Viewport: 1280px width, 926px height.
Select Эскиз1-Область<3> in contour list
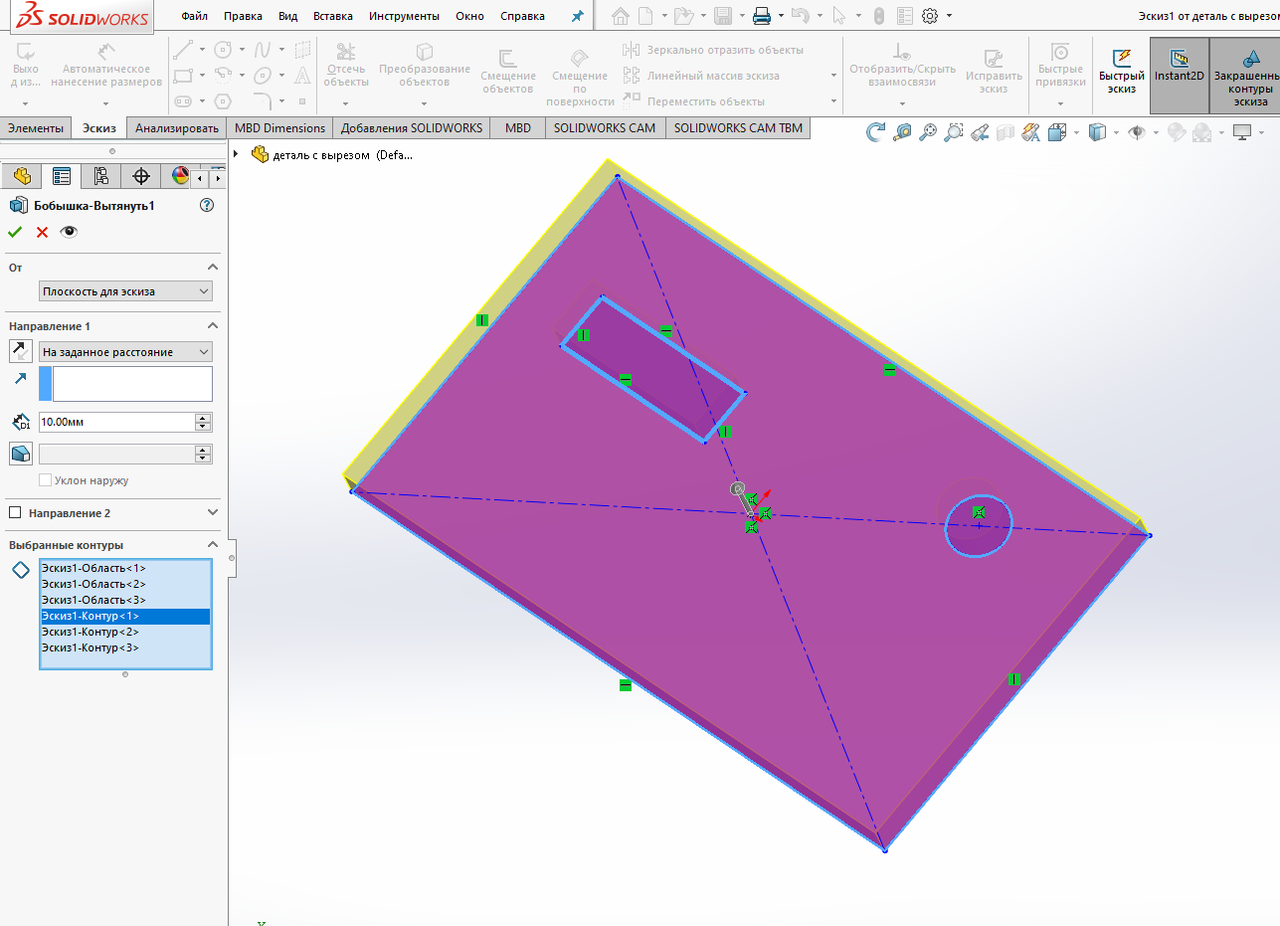[x=125, y=600]
